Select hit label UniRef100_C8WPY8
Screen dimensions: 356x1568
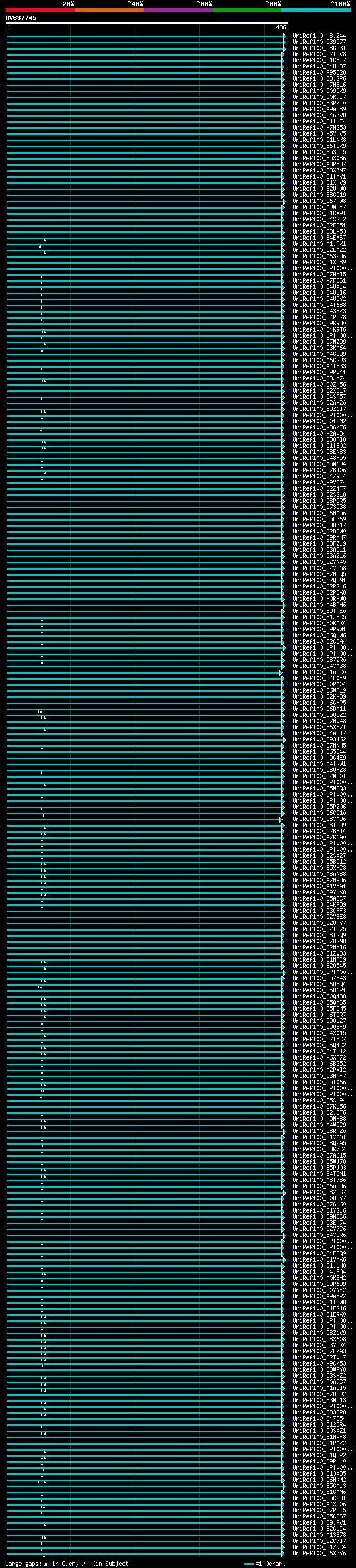tap(319, 1369)
